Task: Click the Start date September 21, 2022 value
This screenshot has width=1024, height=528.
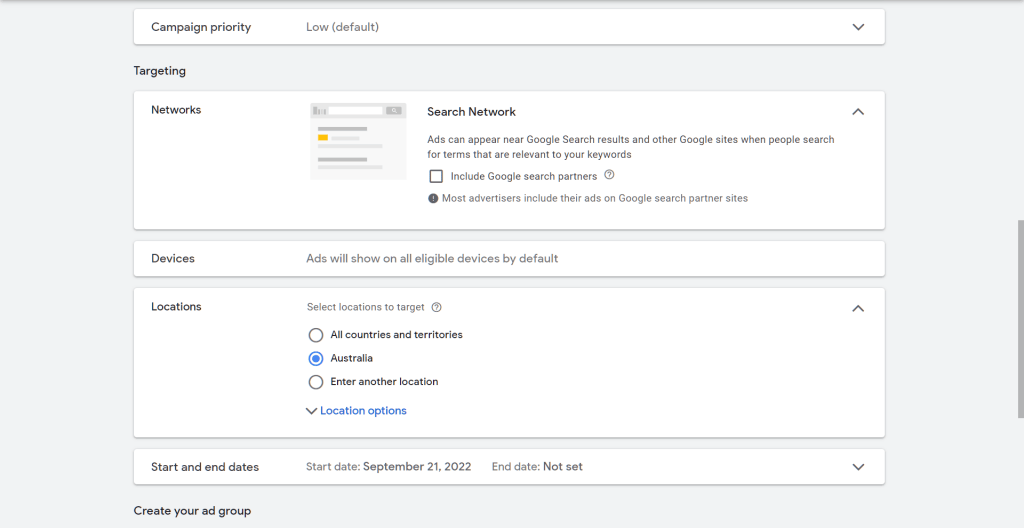Action: [419, 467]
